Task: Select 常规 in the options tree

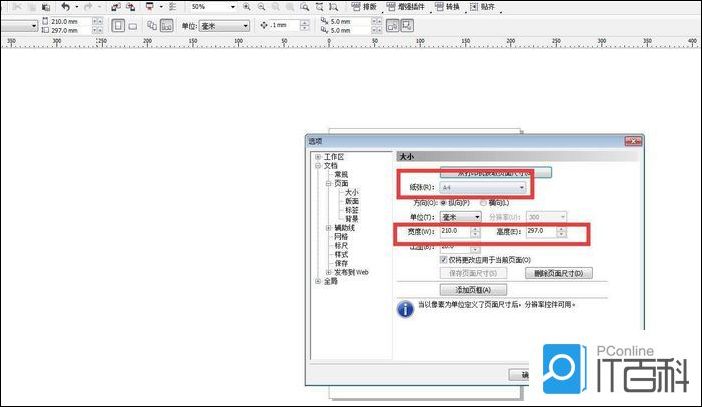Action: click(341, 175)
